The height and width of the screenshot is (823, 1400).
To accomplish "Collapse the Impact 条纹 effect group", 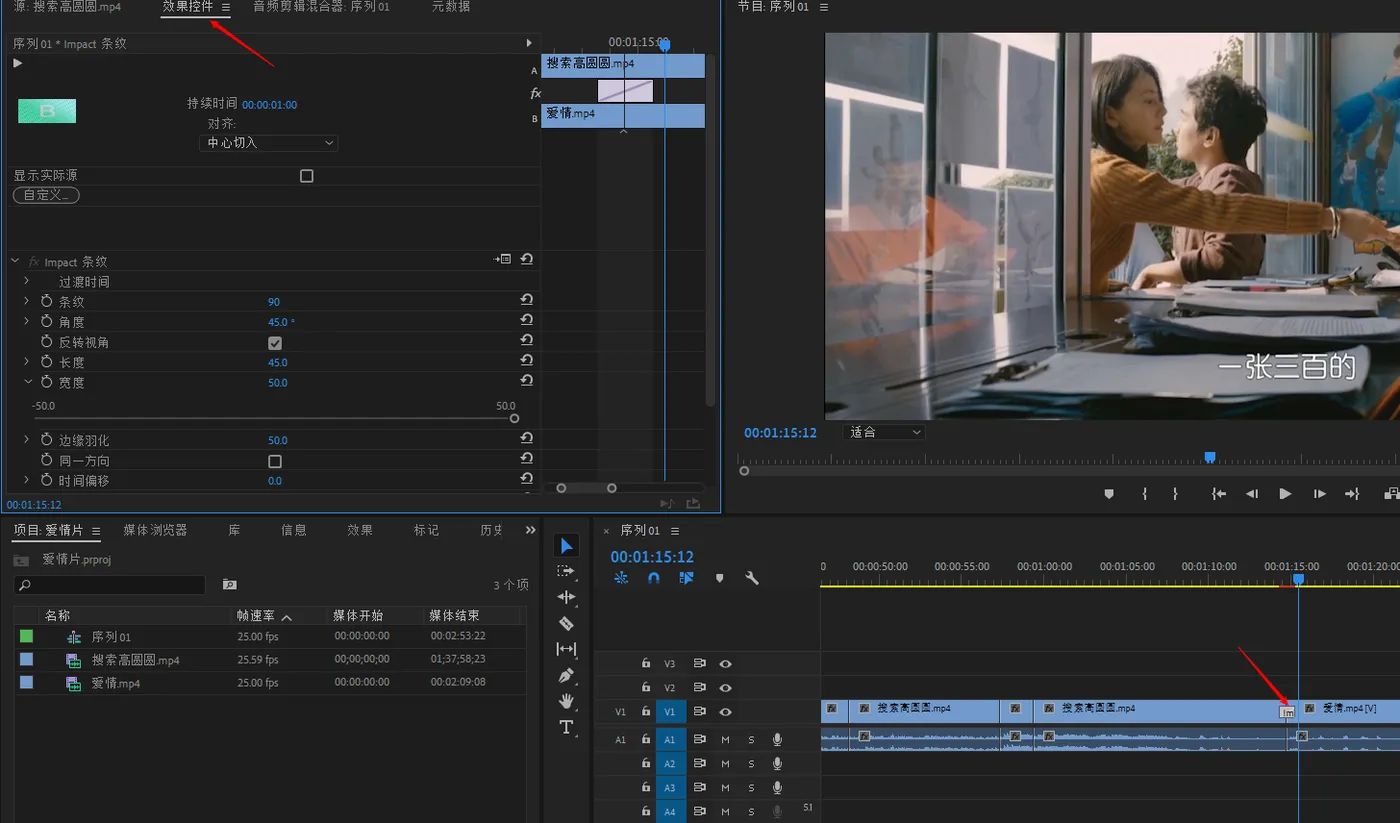I will [15, 261].
